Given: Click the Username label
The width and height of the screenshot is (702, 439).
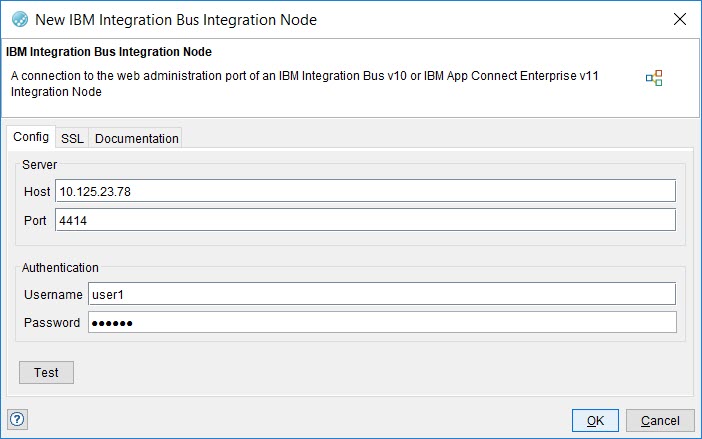Looking at the screenshot, I should (x=52, y=294).
